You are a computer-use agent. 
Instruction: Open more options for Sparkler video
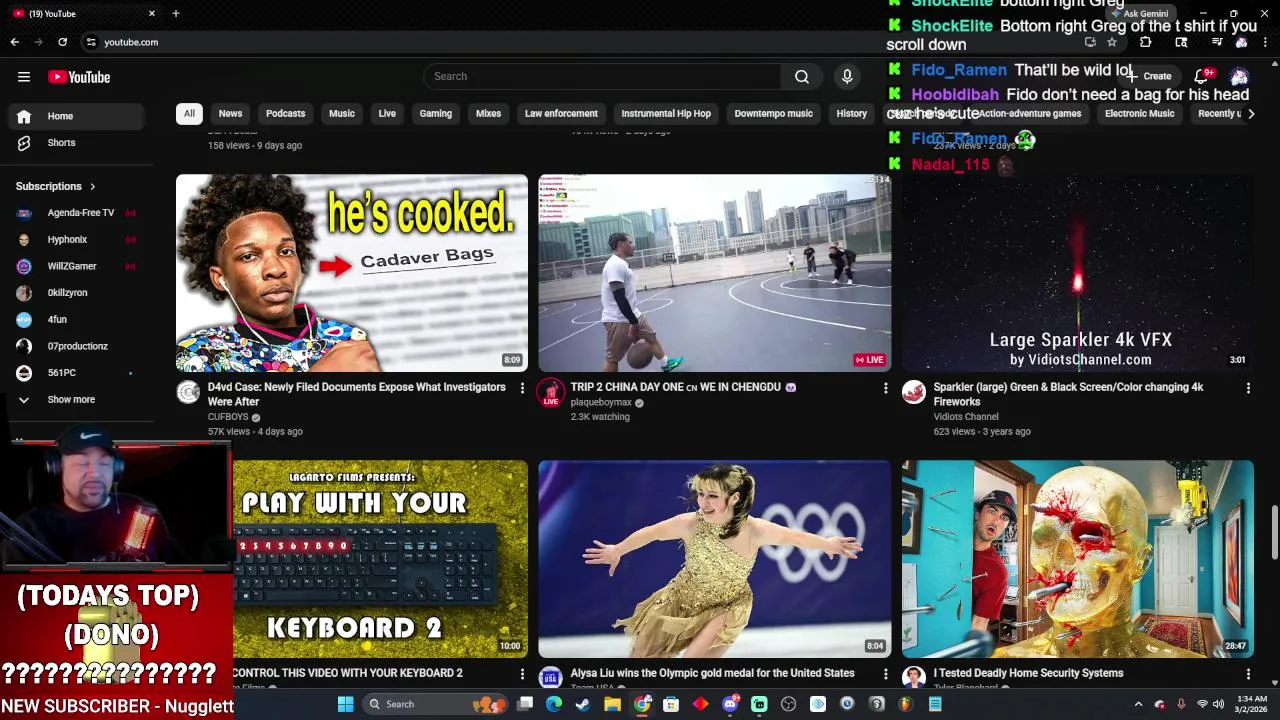pyautogui.click(x=1248, y=388)
